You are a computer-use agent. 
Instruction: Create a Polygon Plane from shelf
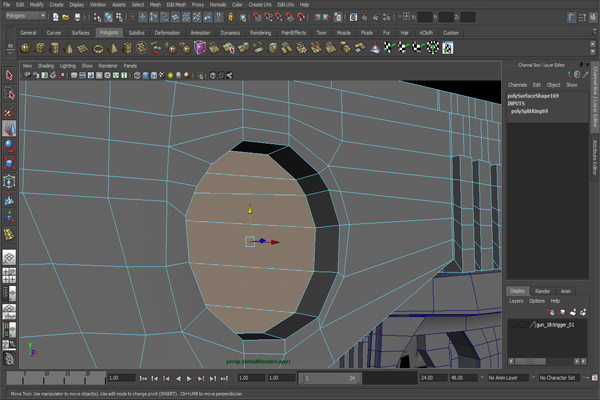(x=83, y=48)
